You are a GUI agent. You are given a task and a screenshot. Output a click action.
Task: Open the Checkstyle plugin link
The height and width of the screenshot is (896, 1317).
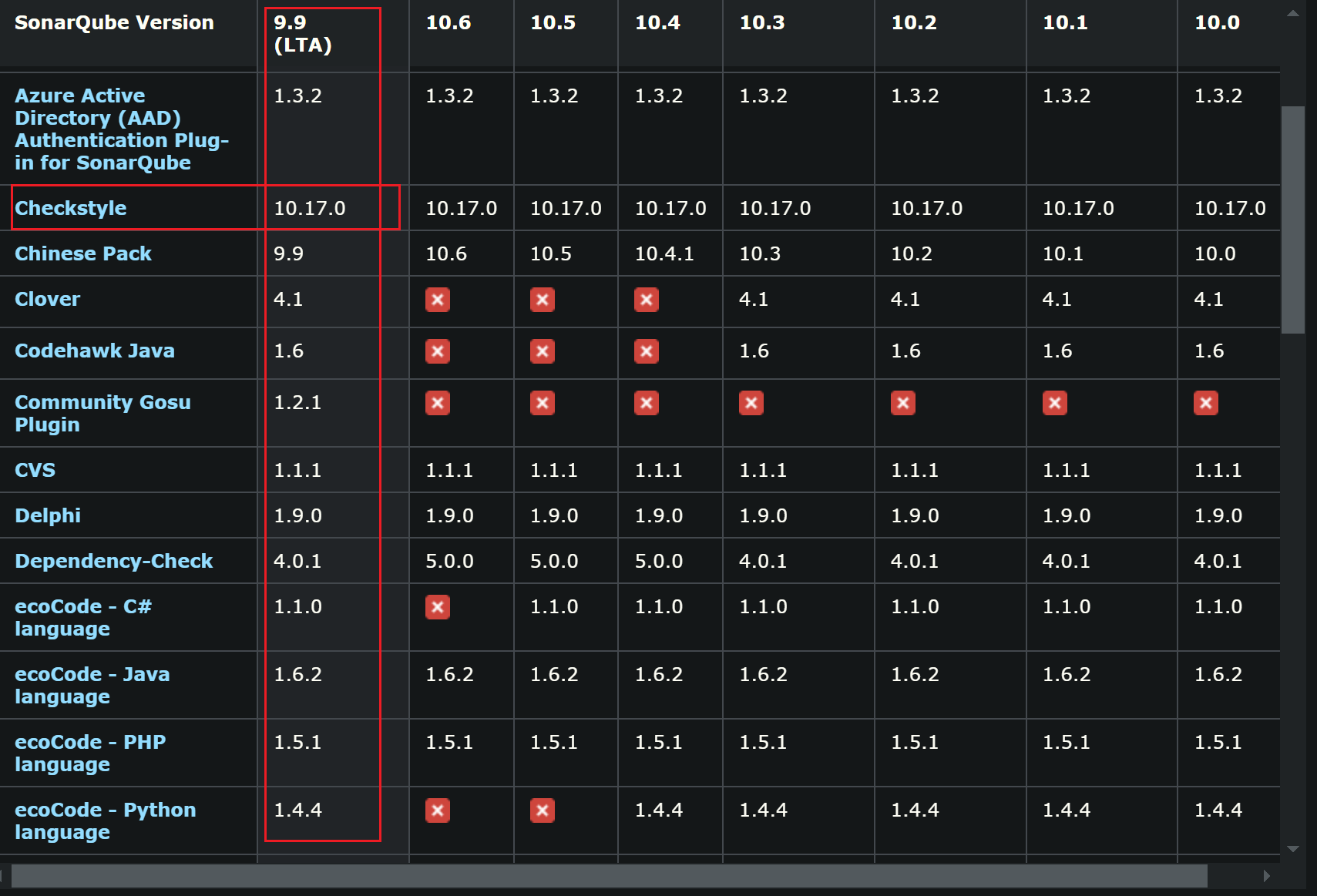pos(71,208)
